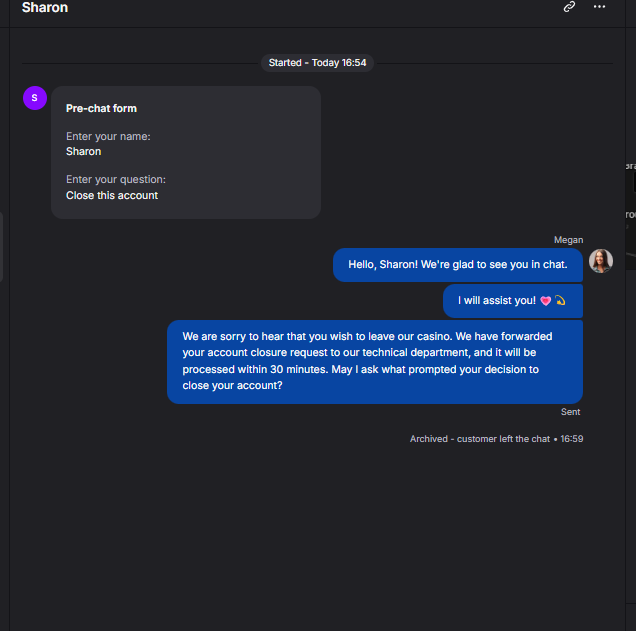Click the Enter your question label
The width and height of the screenshot is (636, 631).
[x=116, y=179]
